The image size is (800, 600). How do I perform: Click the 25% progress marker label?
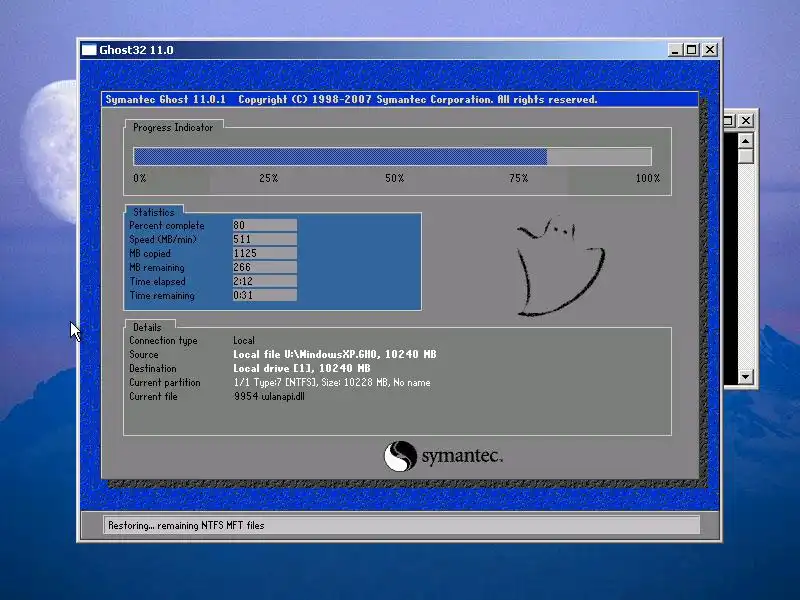point(268,178)
